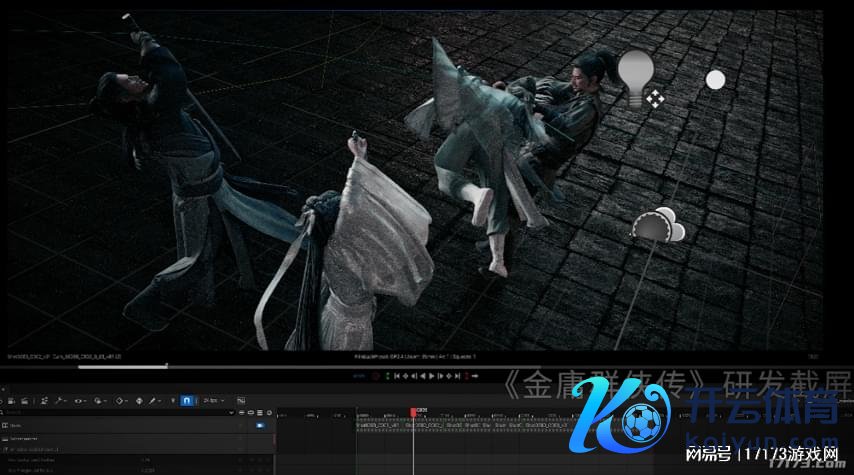Click the play forward button
This screenshot has width=854, height=475.
point(431,377)
